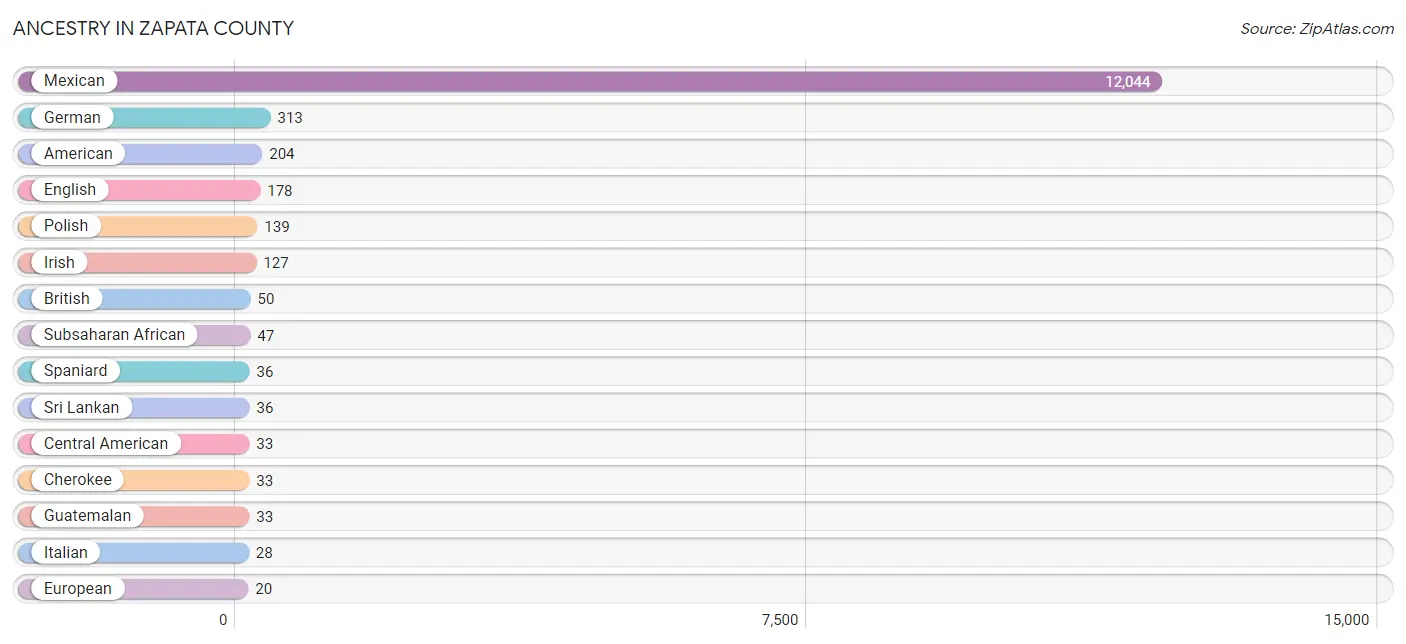This screenshot has width=1406, height=644.
Task: Select the English ancestry label
Action: 70,190
